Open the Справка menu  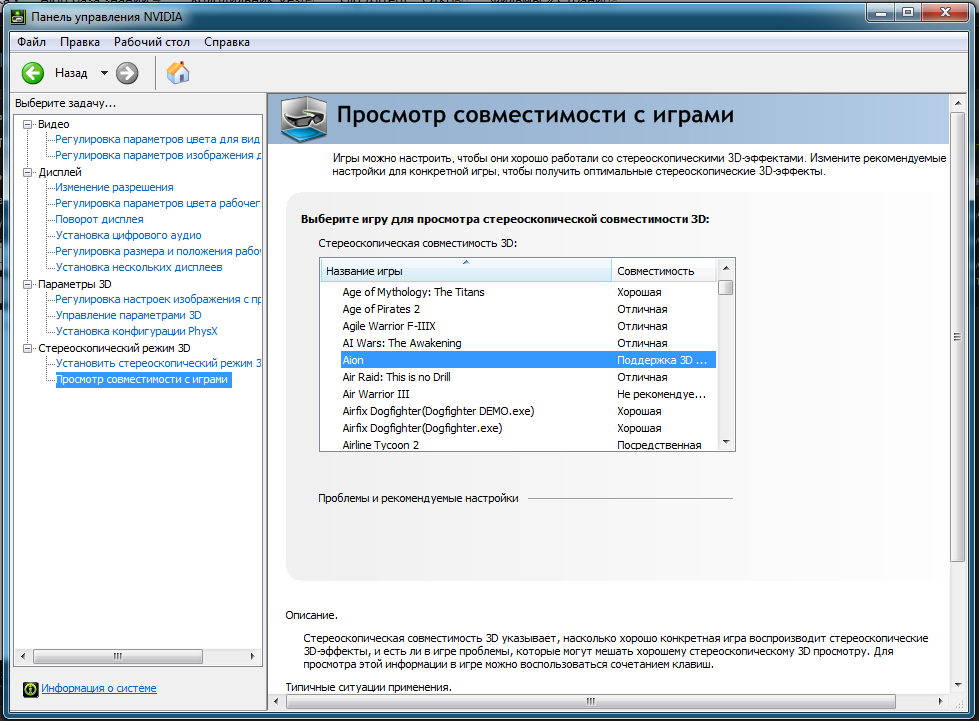227,42
